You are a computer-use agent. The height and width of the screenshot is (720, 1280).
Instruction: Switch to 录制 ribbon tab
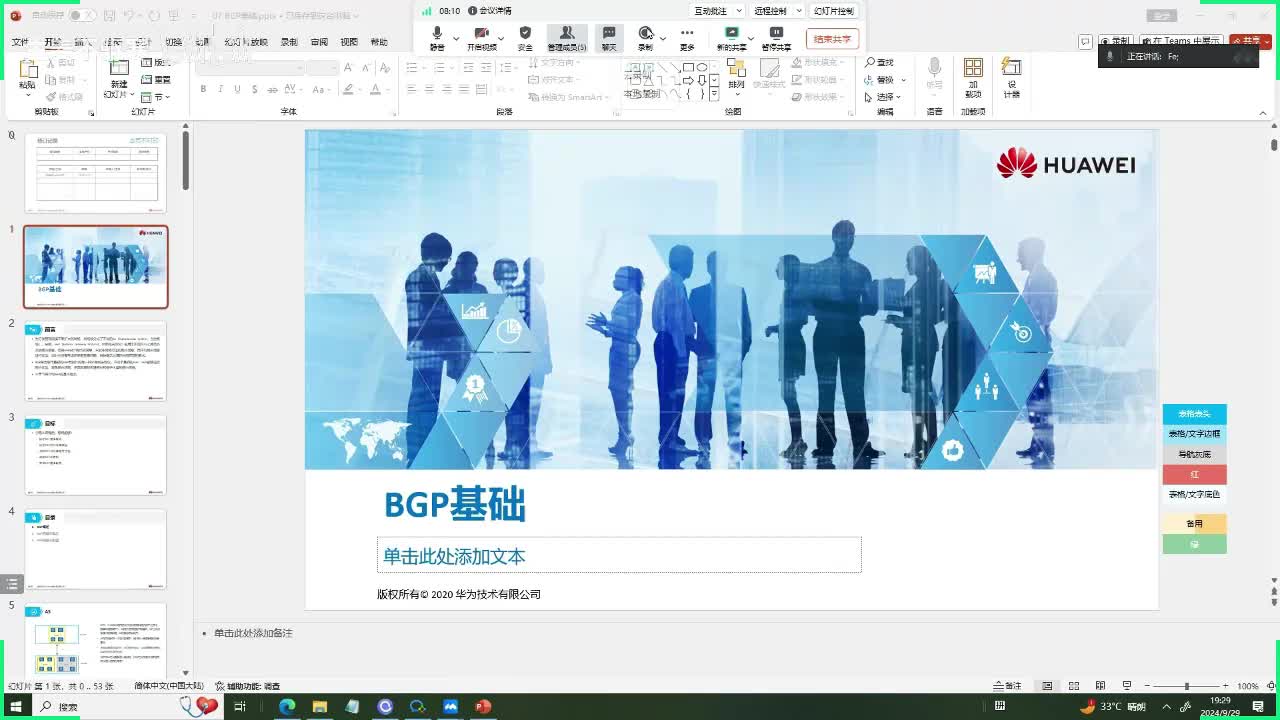pos(289,43)
